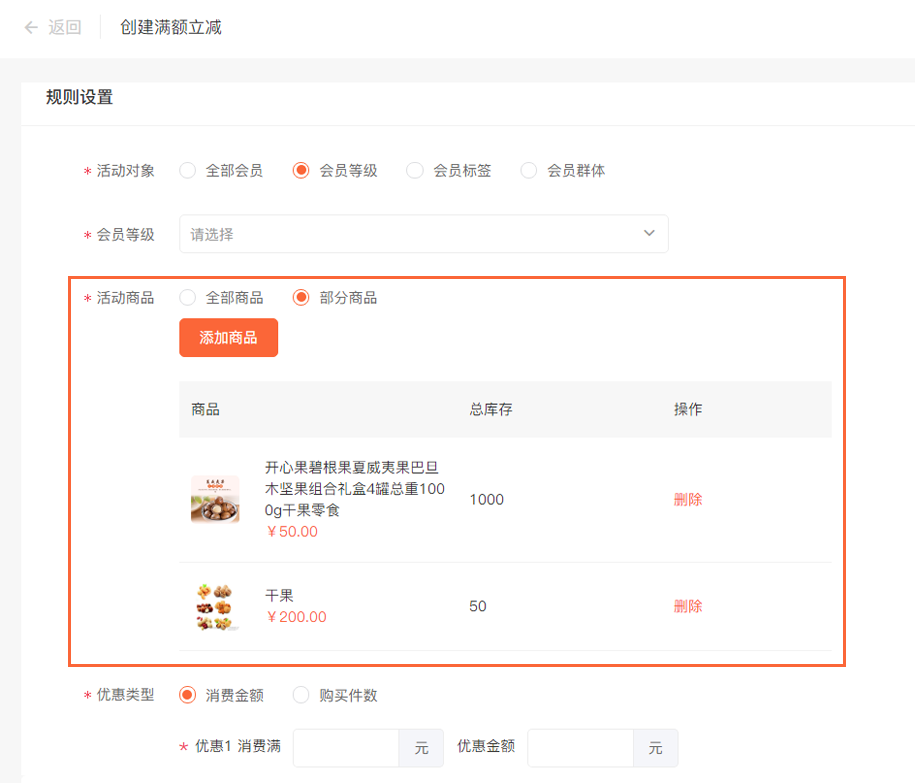Focus the 消费满 amount input field
915x783 pixels.
pyautogui.click(x=346, y=748)
